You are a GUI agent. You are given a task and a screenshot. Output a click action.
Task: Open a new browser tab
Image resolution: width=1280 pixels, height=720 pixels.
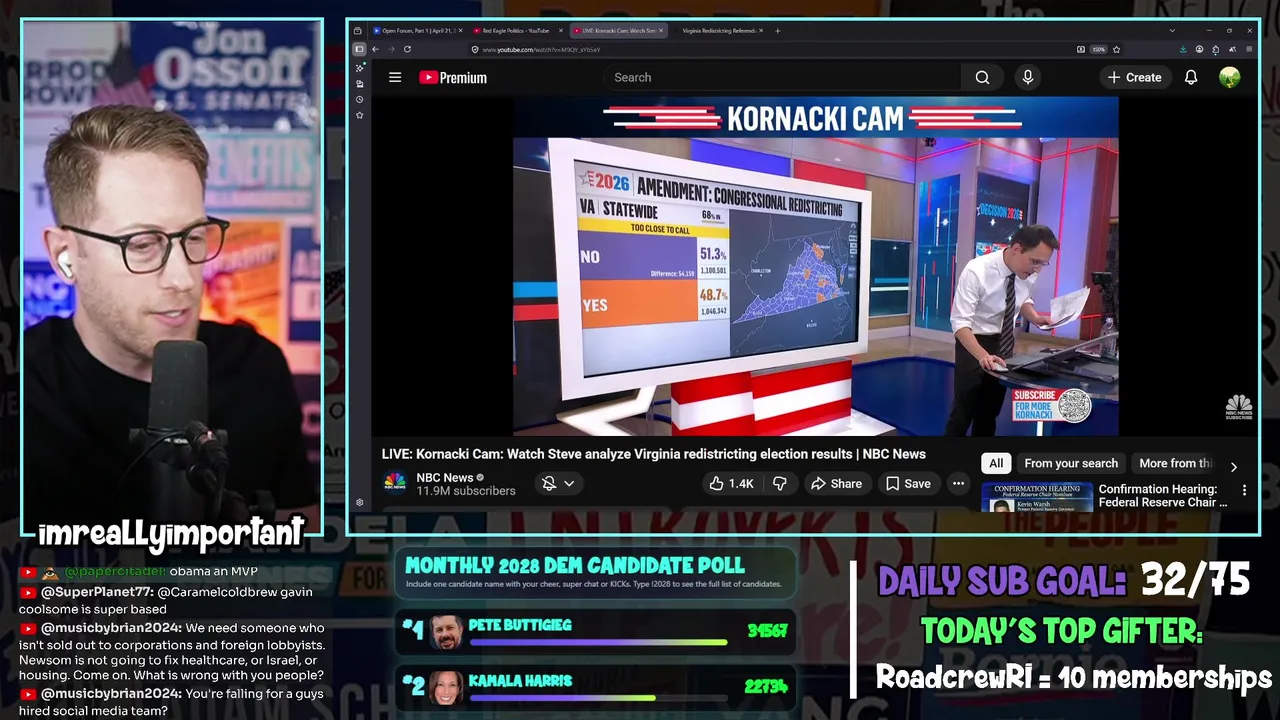[778, 31]
